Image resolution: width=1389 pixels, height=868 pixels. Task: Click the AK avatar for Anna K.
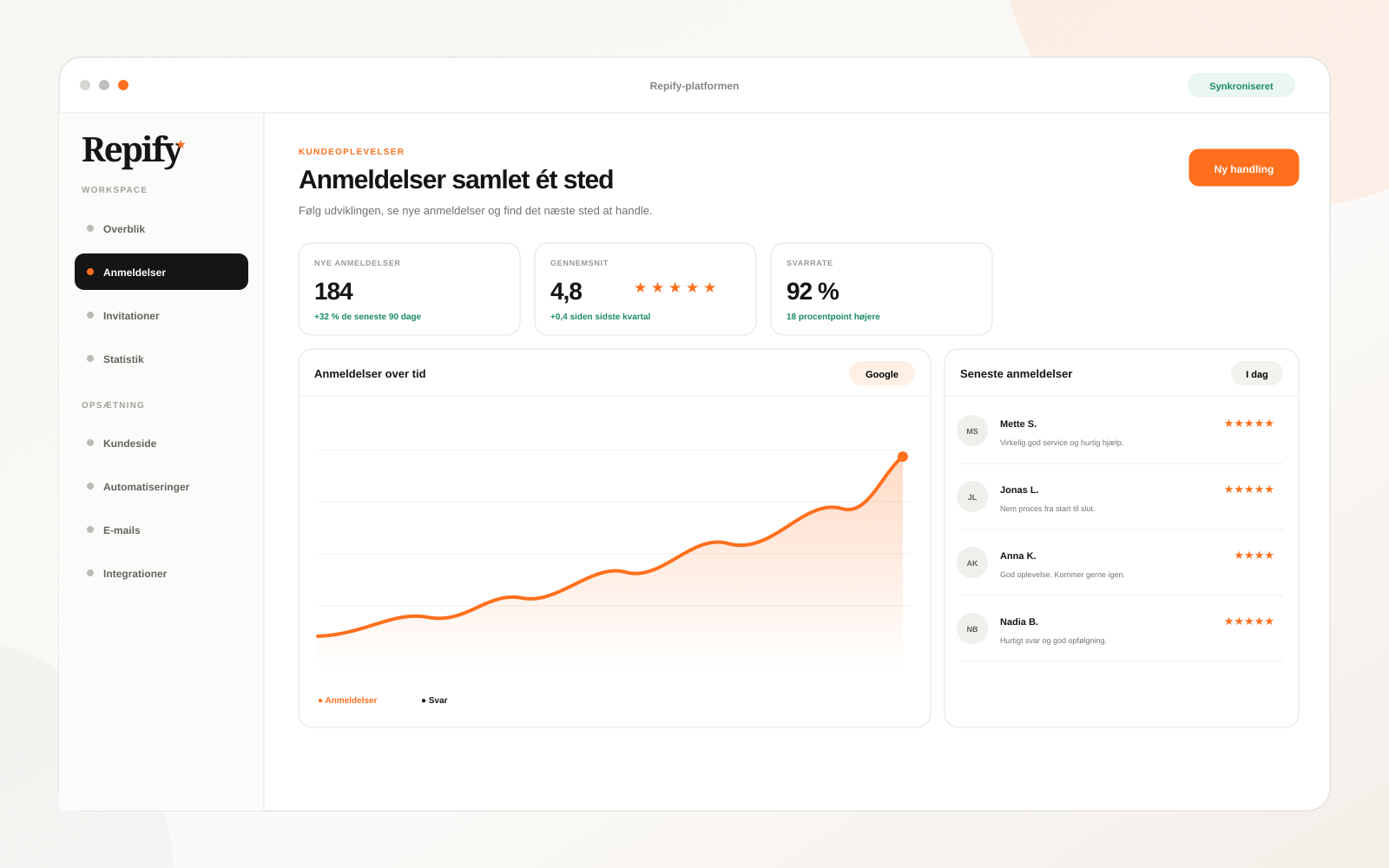click(x=972, y=562)
